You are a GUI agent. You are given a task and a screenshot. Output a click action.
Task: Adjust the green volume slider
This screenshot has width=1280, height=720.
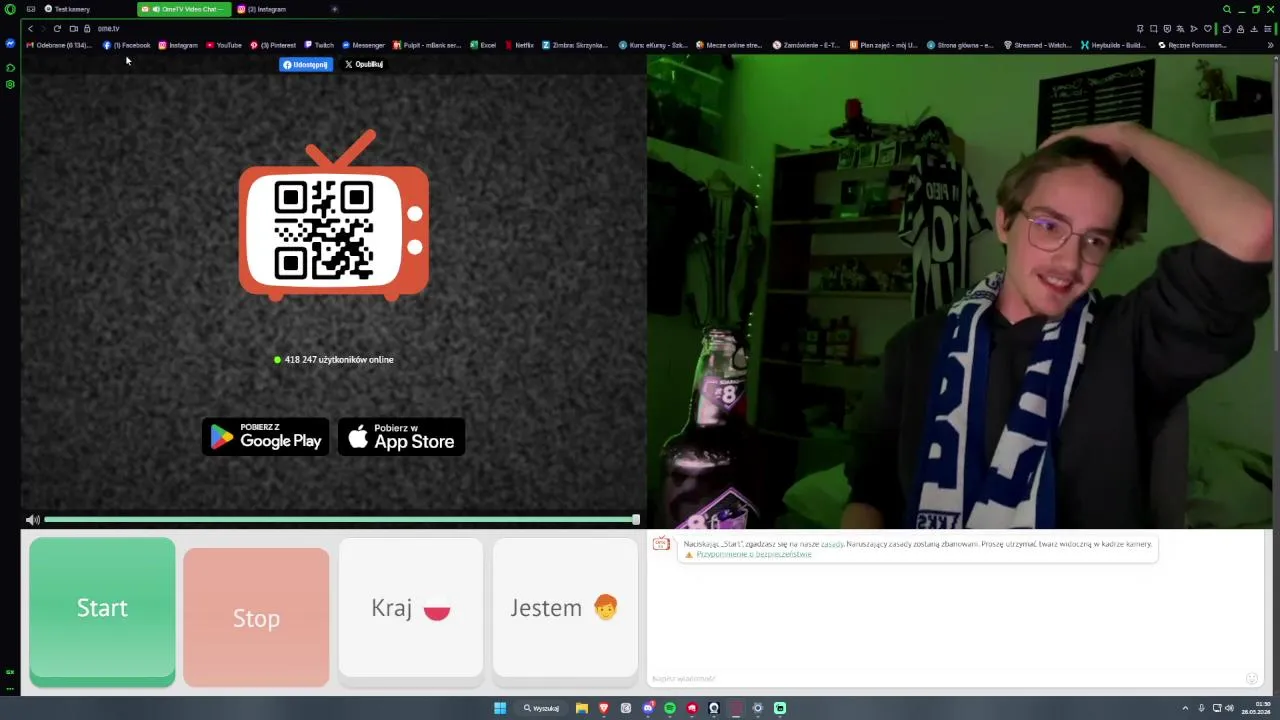click(x=342, y=519)
